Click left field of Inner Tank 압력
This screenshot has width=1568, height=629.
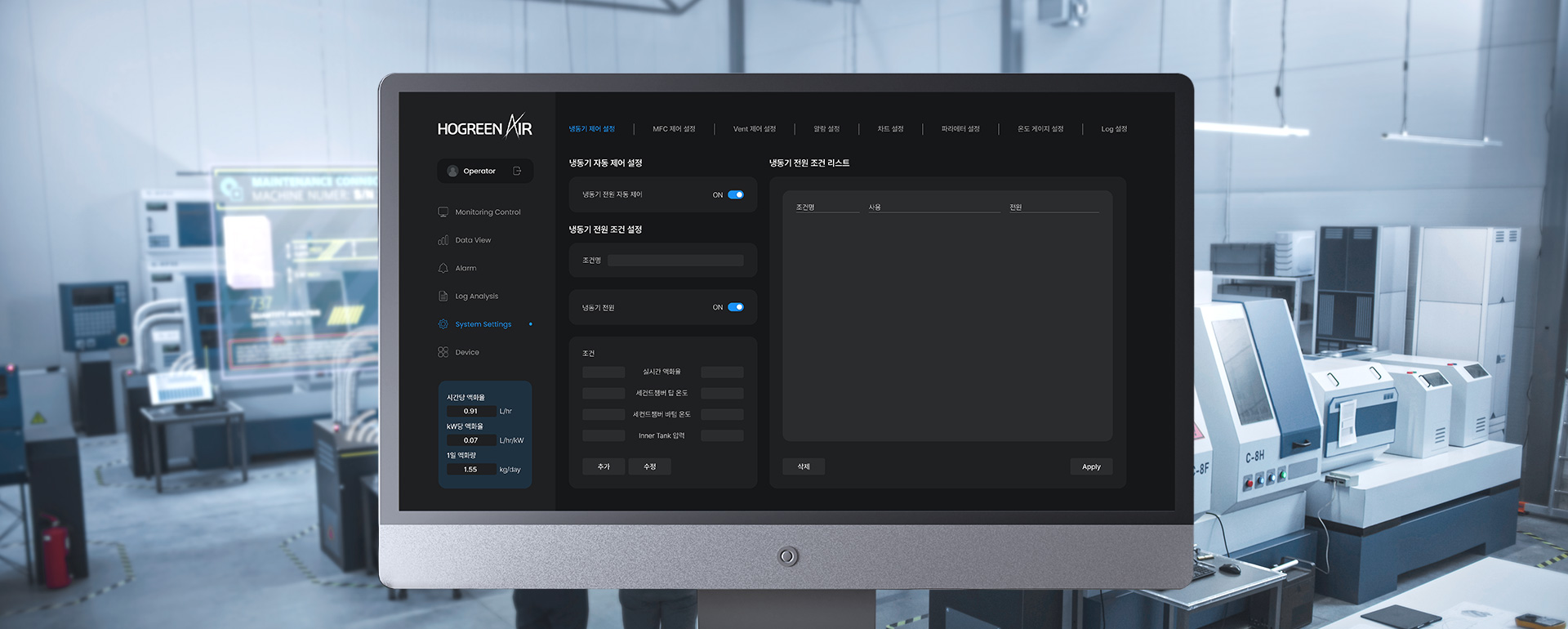click(x=604, y=436)
